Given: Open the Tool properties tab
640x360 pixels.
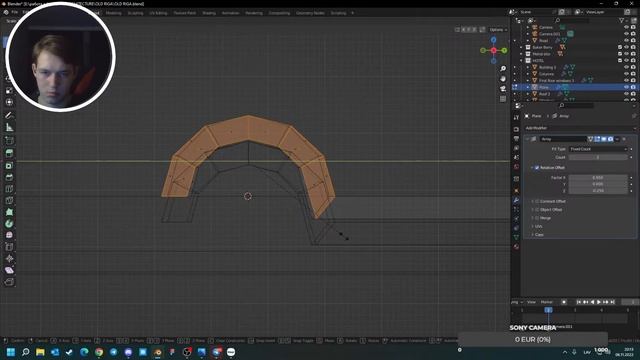Looking at the screenshot, I should tap(516, 117).
